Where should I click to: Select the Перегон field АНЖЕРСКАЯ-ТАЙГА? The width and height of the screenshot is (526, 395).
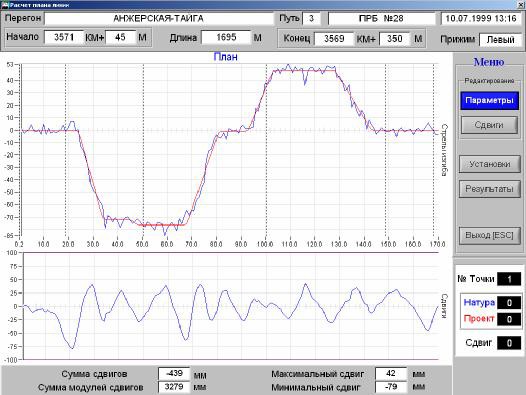pos(158,18)
